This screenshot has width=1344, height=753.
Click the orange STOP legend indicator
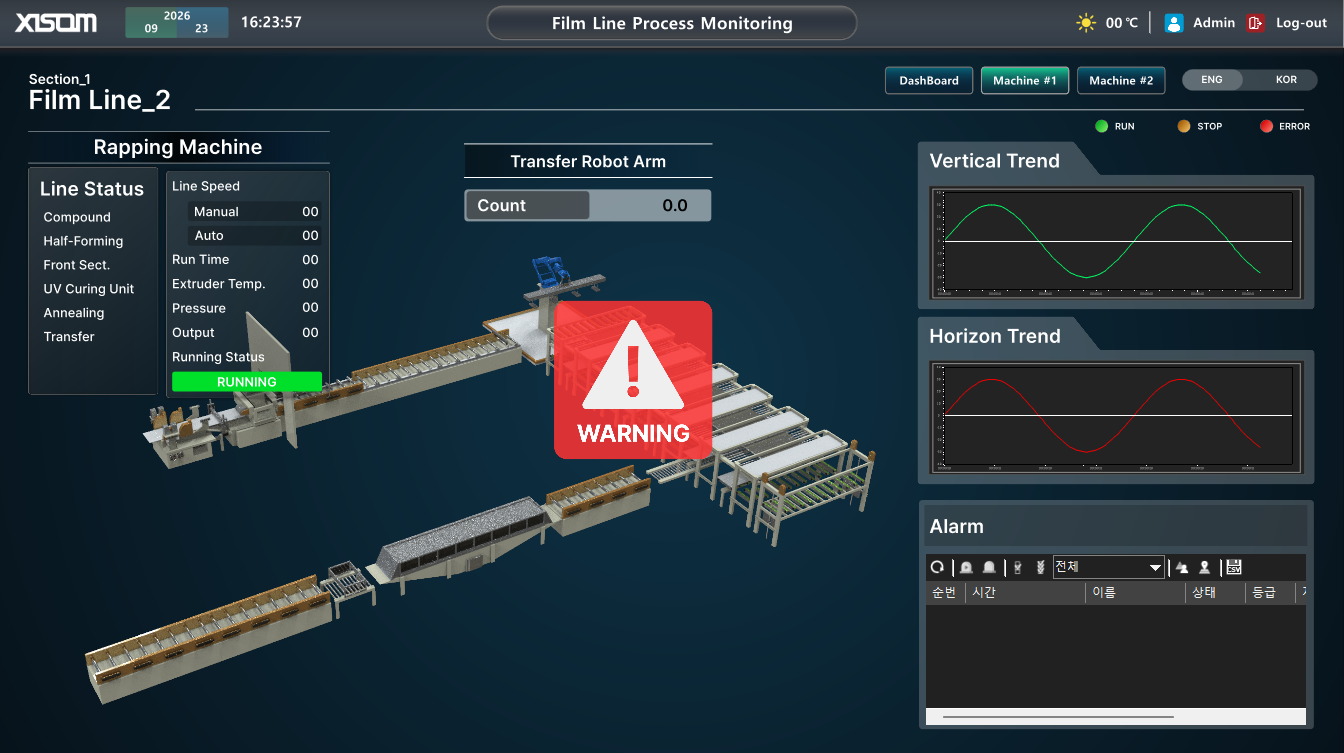click(x=1184, y=126)
